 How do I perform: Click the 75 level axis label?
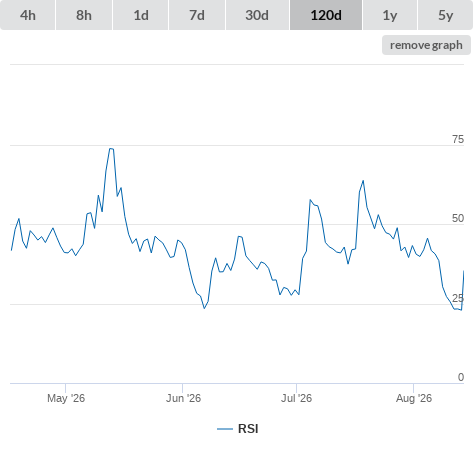click(x=458, y=139)
